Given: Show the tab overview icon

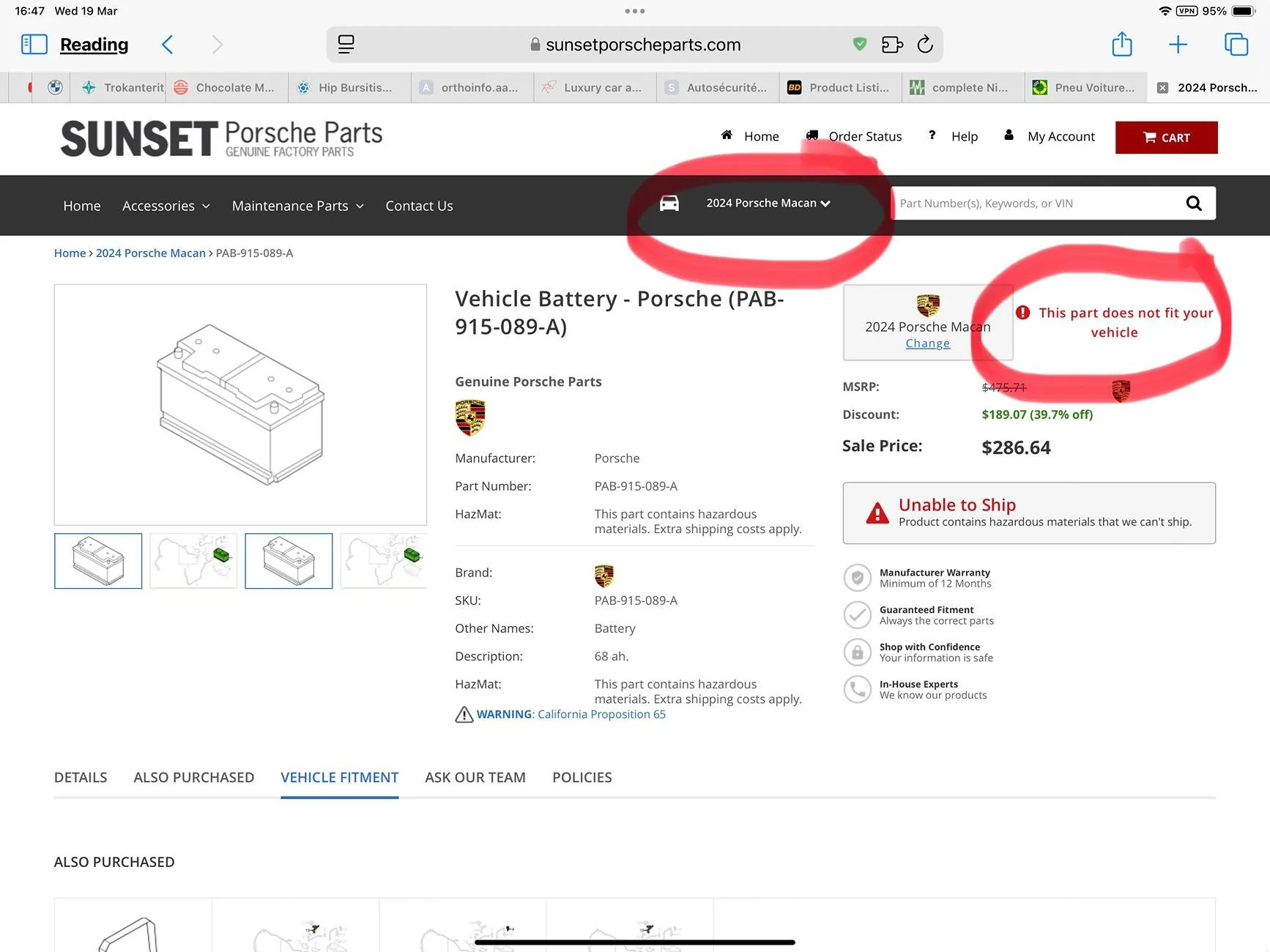Looking at the screenshot, I should coord(1236,45).
